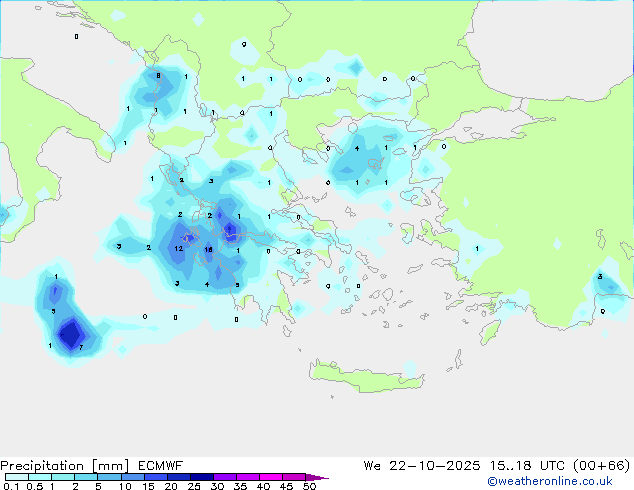This screenshot has width=634, height=490.
Task: Click the darkest blue rain cell southwest of Greece
Action: [x=72, y=334]
